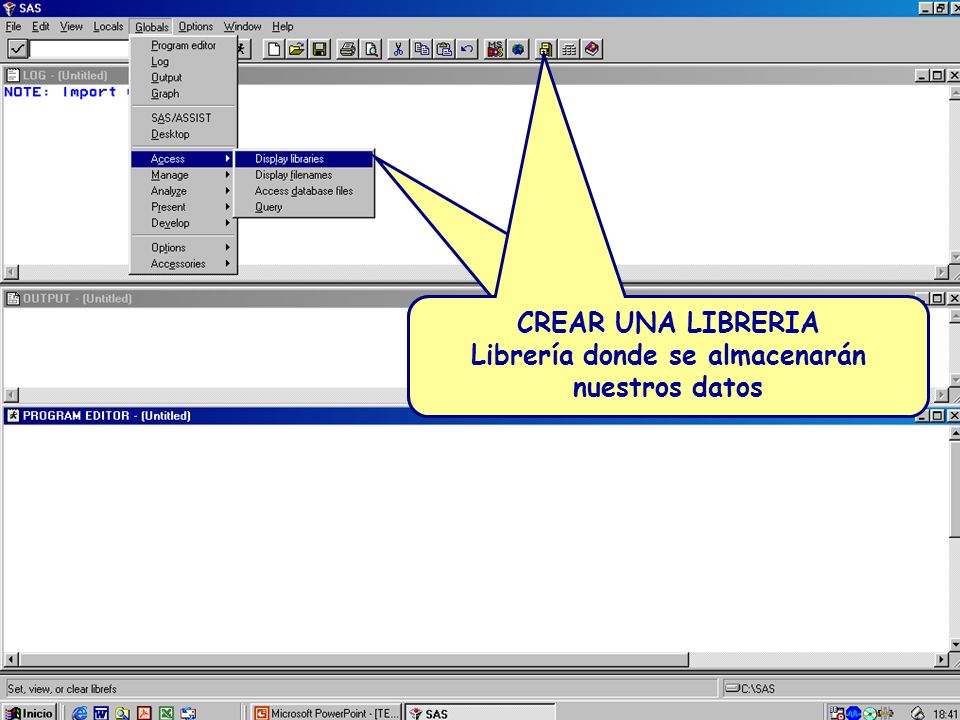This screenshot has height=720, width=960.
Task: Click the checkmark submit command button
Action: click(x=17, y=48)
